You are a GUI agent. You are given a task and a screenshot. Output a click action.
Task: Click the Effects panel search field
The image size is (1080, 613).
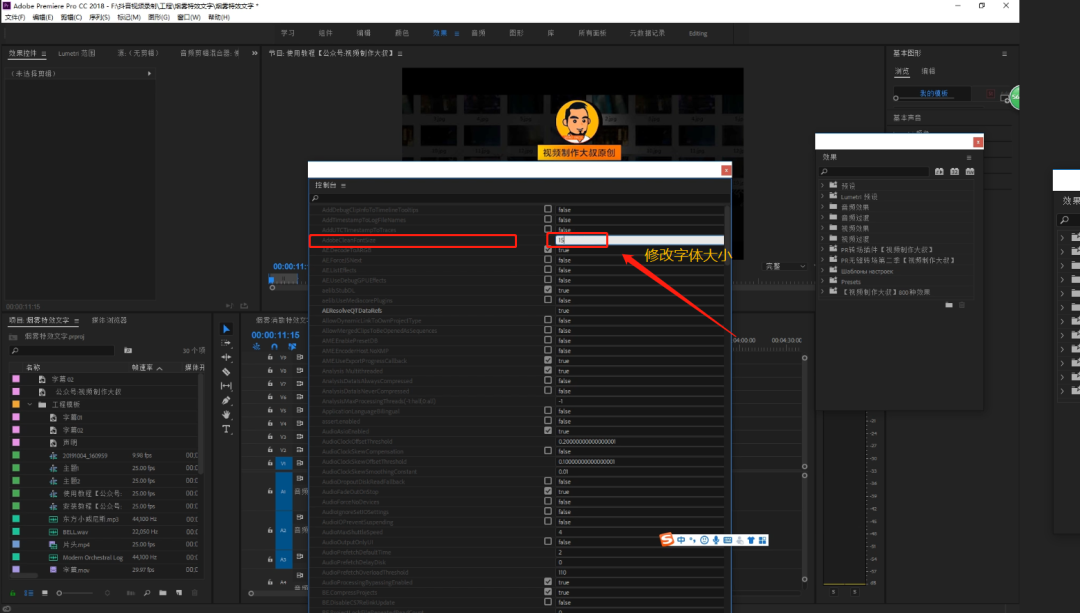(x=873, y=172)
